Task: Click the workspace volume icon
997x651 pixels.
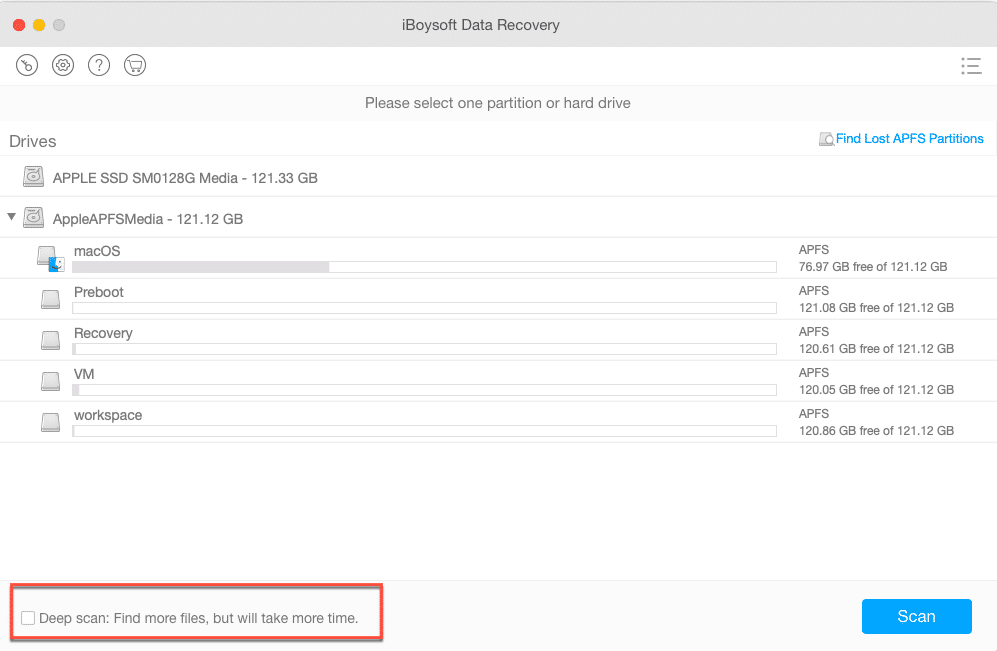Action: [x=50, y=422]
